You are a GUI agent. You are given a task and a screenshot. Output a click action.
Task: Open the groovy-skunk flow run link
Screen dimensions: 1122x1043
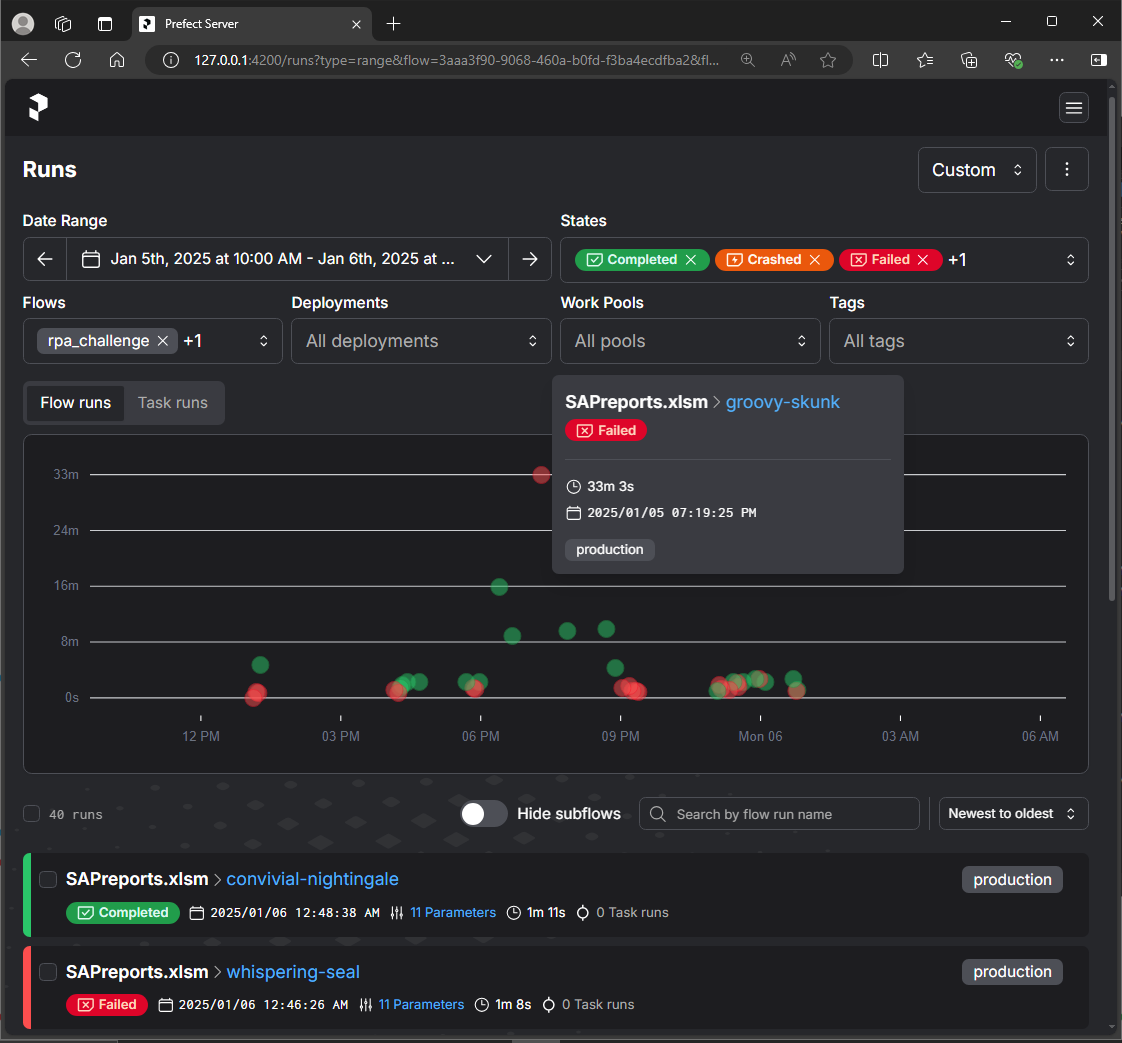(783, 401)
